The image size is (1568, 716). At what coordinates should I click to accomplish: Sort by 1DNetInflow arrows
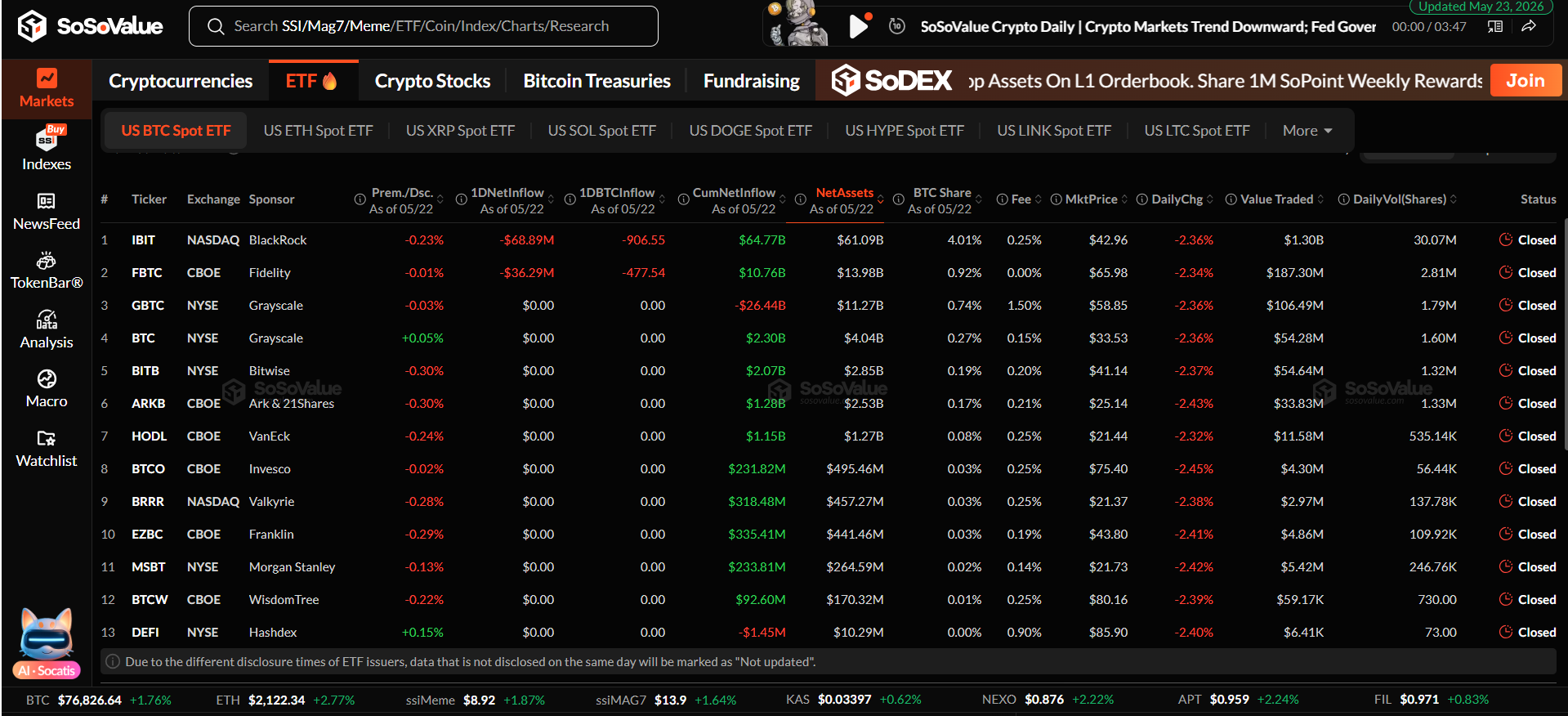point(551,199)
